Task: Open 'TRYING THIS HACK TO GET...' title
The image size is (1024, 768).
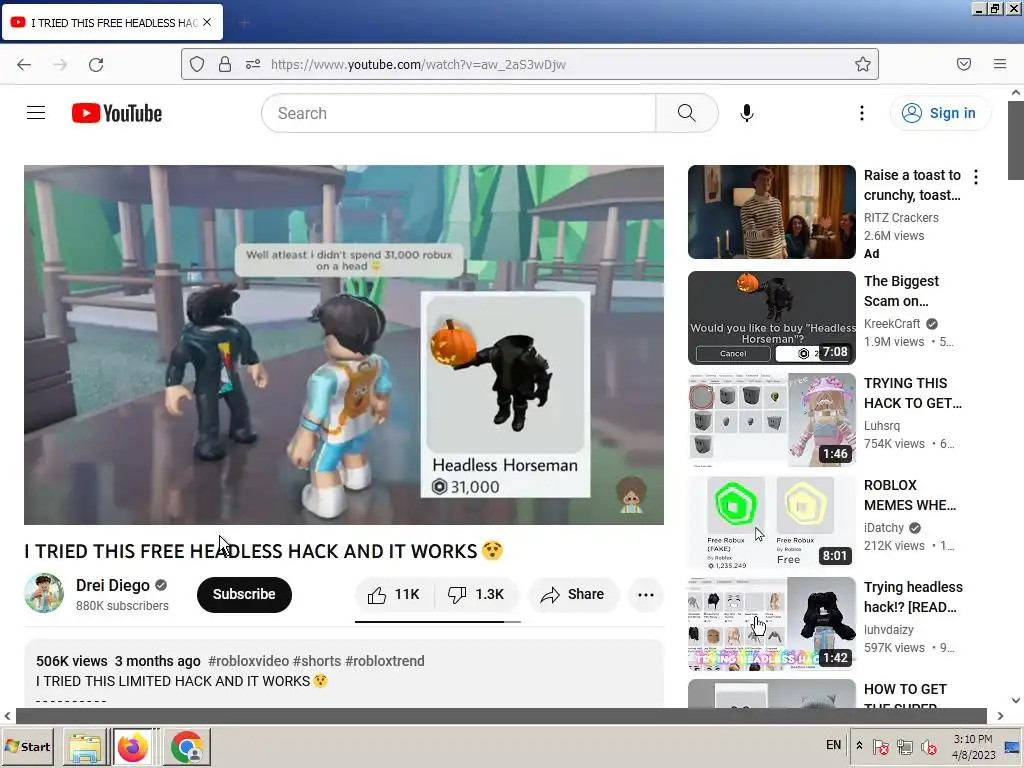Action: tap(913, 393)
